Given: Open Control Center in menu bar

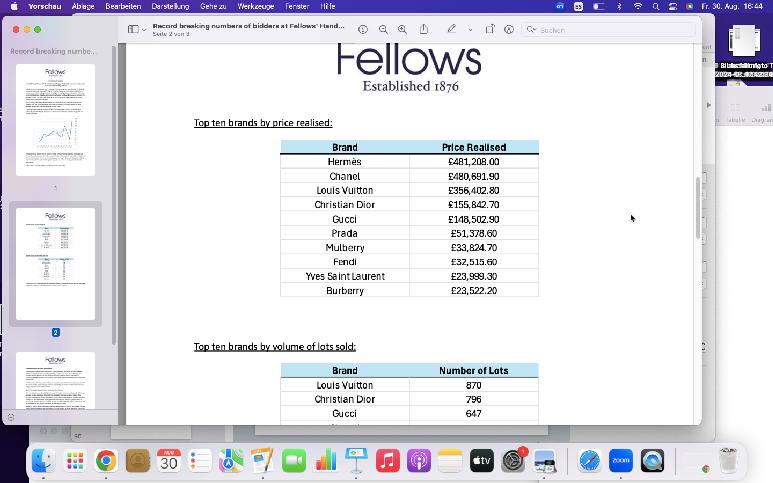Looking at the screenshot, I should 673,6.
